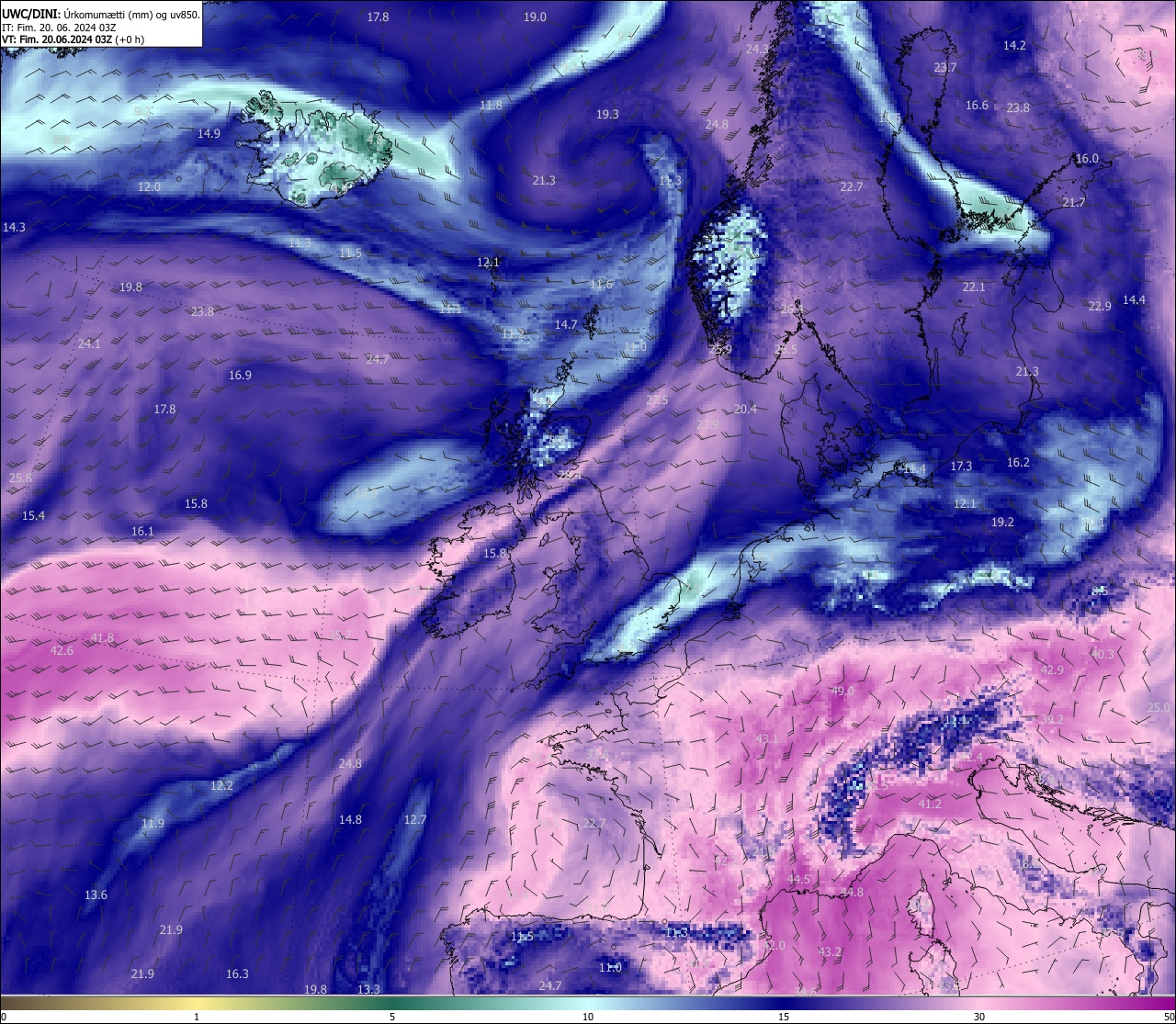Click the 14.2 value near the top right

point(1014,45)
